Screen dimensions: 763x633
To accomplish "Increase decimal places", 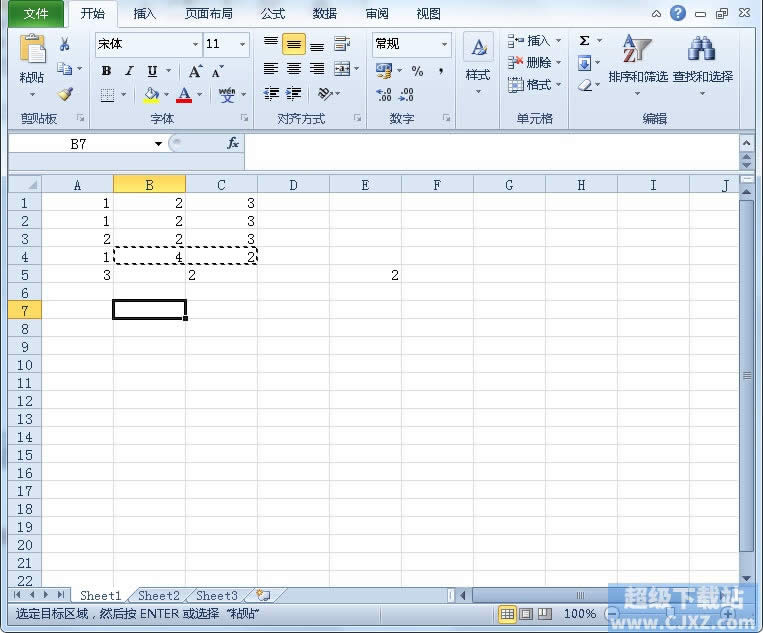I will click(384, 94).
